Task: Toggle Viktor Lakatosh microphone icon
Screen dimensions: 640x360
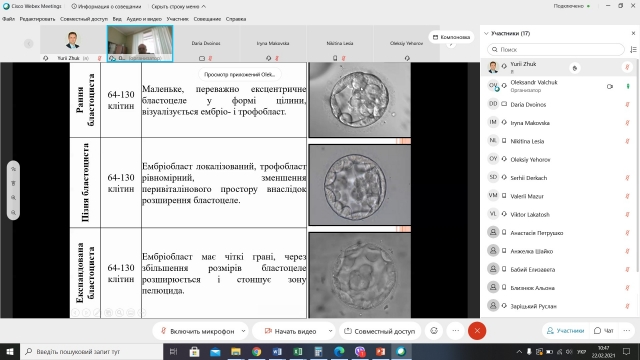Action: pyautogui.click(x=627, y=215)
